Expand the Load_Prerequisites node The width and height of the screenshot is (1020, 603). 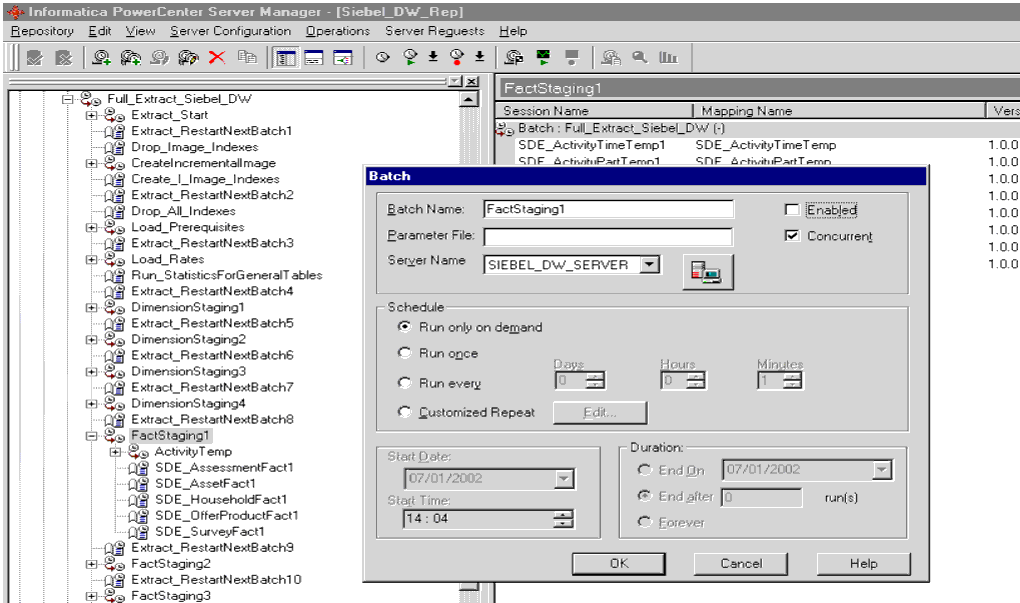click(92, 228)
